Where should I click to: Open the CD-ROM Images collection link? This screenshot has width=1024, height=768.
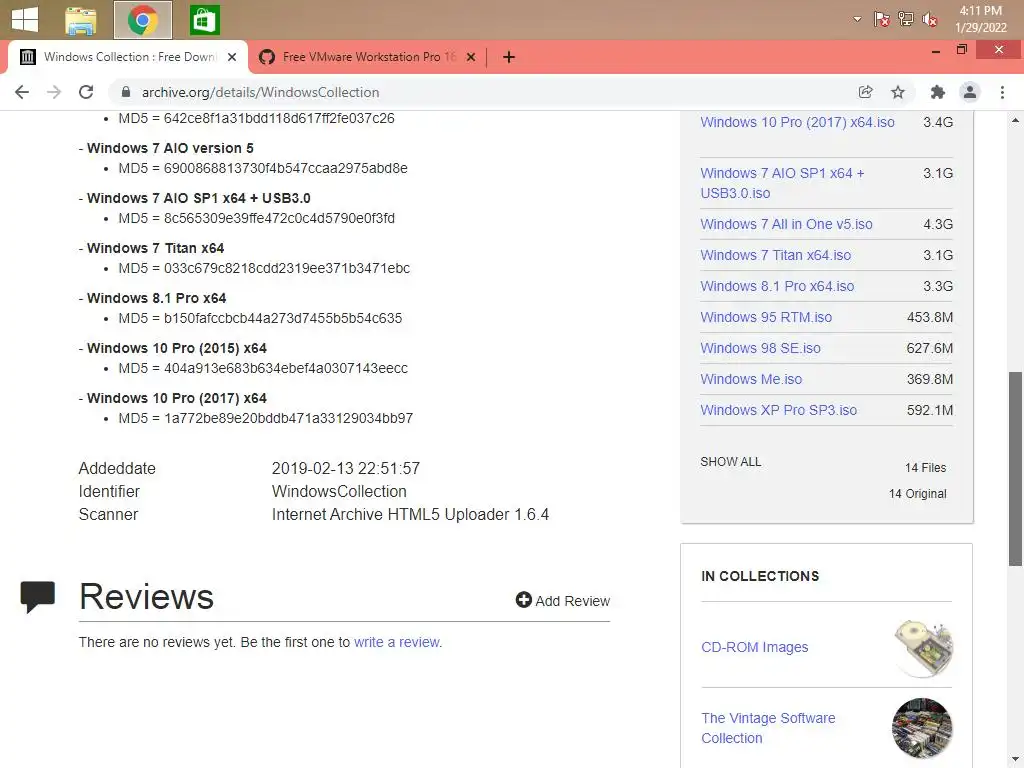754,647
